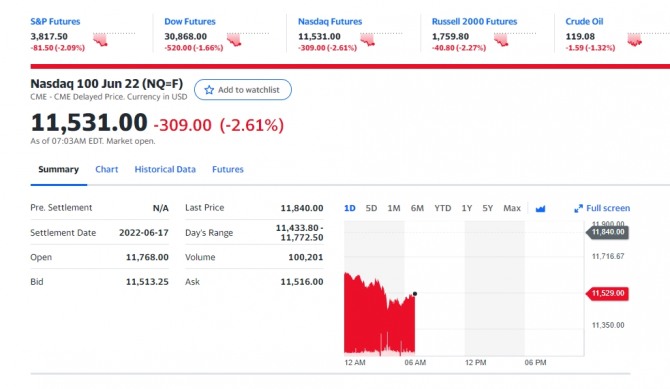Select the YTD chart range
The height and width of the screenshot is (389, 670).
pyautogui.click(x=443, y=208)
